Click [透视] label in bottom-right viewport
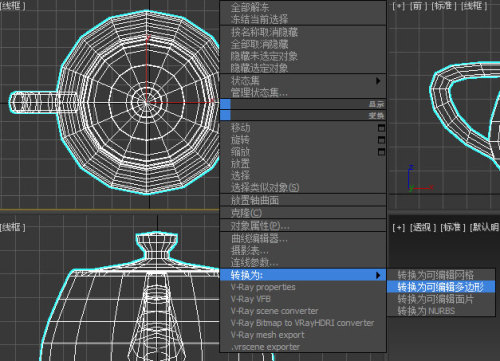The image size is (500, 361). click(x=423, y=227)
